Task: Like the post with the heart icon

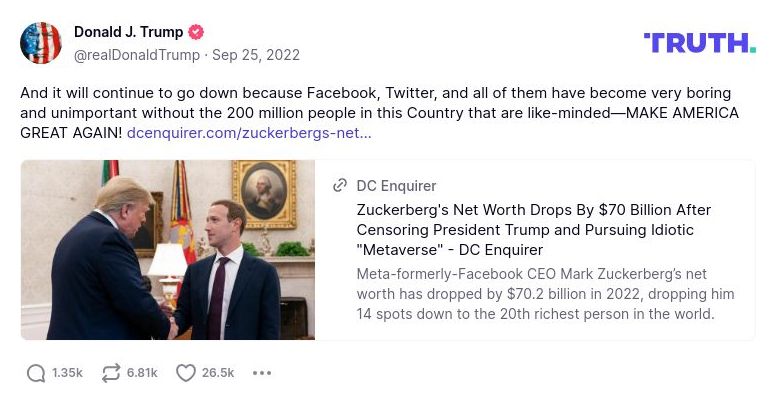Action: [185, 373]
